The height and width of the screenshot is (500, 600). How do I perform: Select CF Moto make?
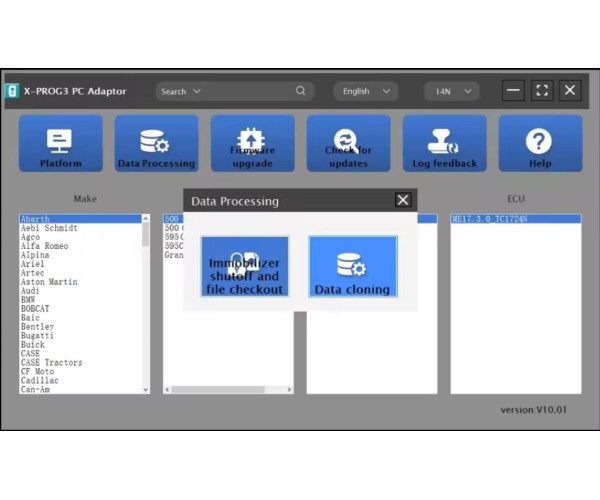(80, 371)
